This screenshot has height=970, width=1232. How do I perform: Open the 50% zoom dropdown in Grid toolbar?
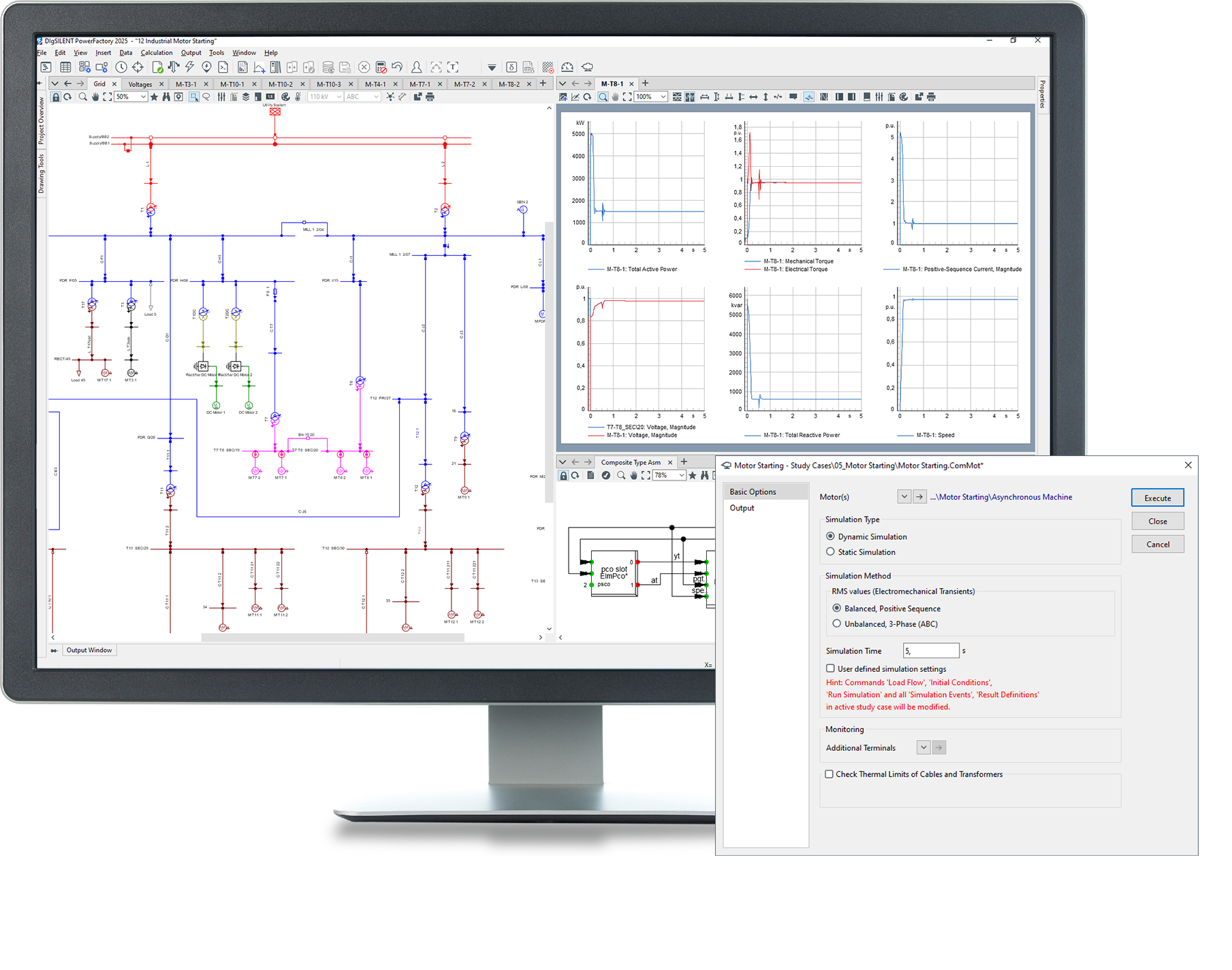point(143,97)
